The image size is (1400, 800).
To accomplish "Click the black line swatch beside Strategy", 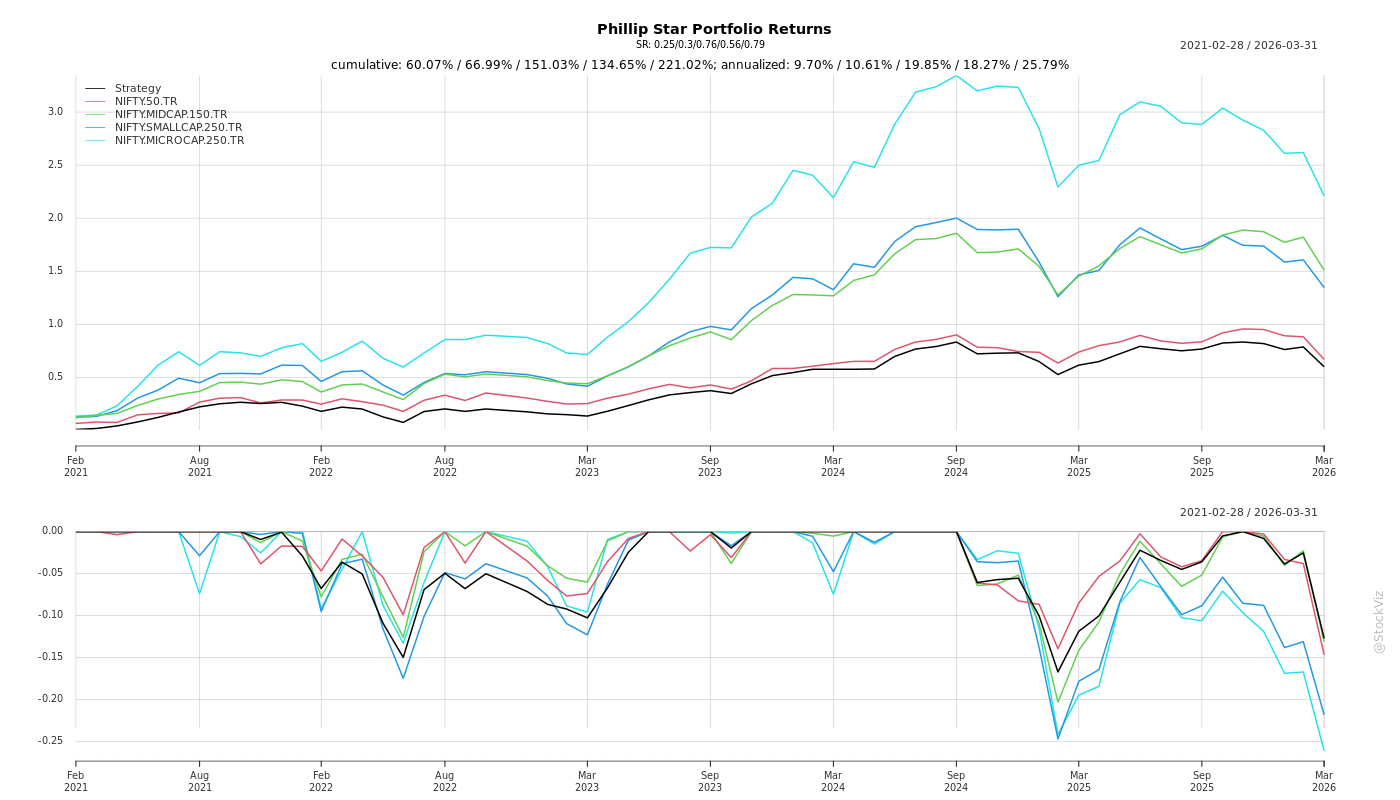I will point(95,89).
